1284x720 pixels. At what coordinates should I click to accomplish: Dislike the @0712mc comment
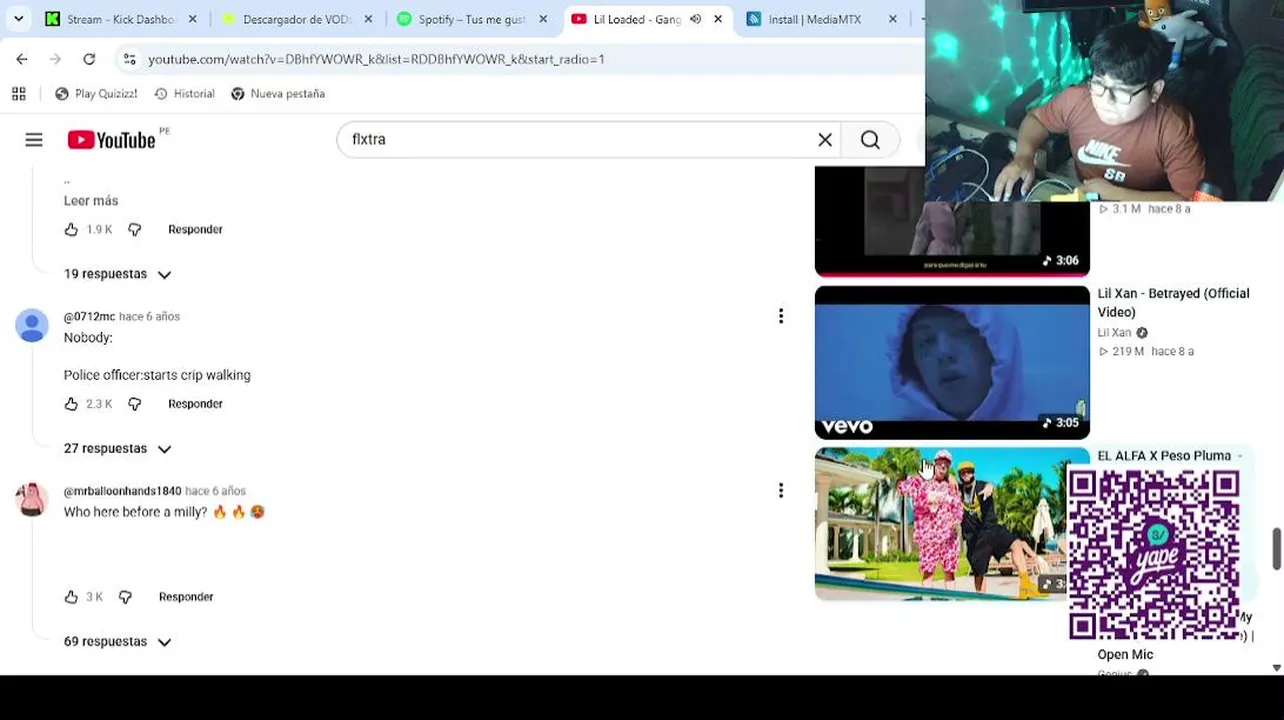click(135, 404)
